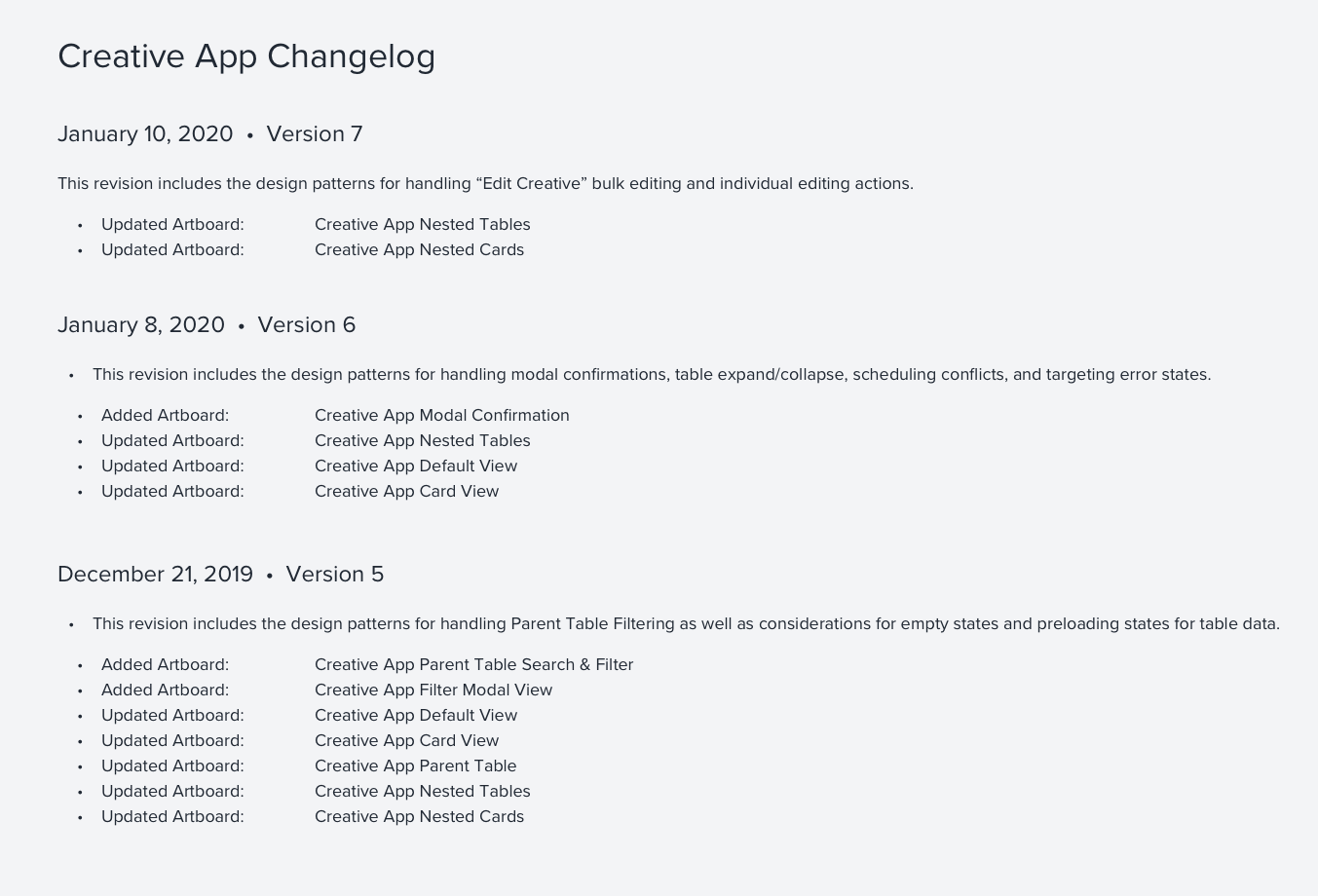Image resolution: width=1318 pixels, height=896 pixels.
Task: Click the "Creative App Changelog" title
Action: [x=246, y=56]
